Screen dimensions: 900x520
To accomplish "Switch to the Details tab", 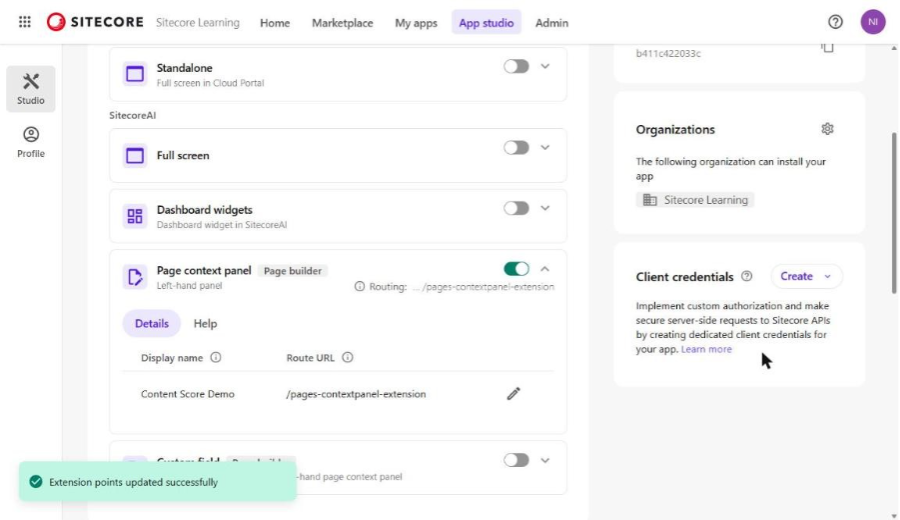I will [x=152, y=323].
